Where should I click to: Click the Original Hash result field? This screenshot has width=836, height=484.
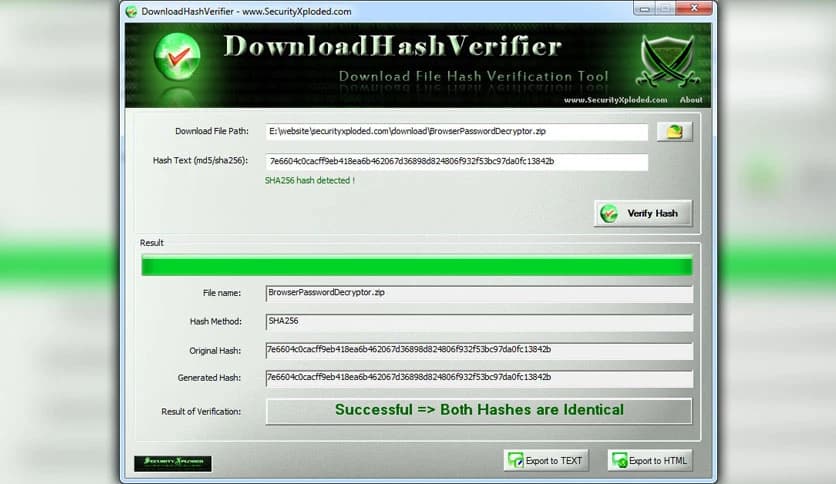[x=479, y=350]
